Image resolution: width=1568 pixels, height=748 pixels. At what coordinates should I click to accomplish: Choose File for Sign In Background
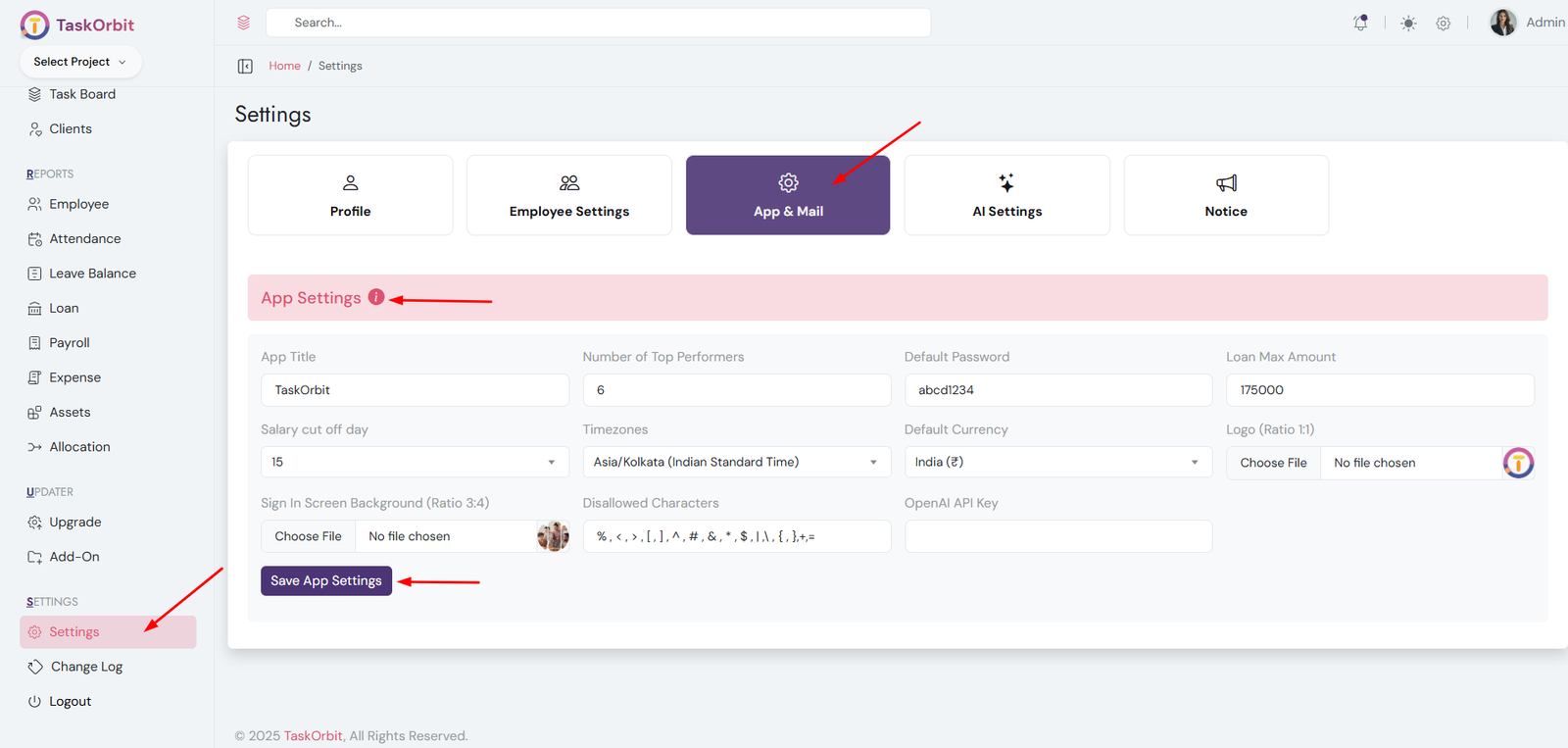pos(308,536)
